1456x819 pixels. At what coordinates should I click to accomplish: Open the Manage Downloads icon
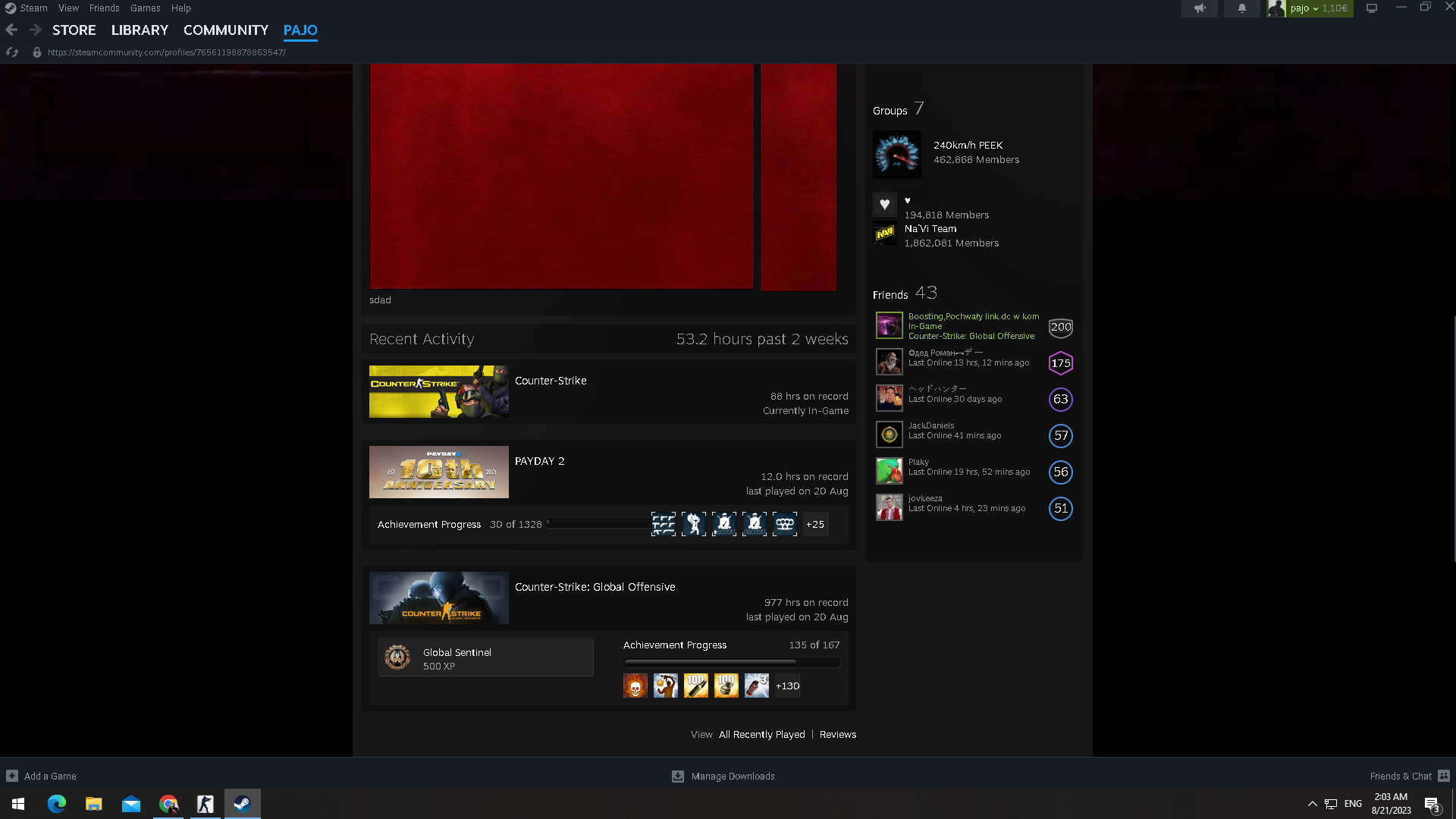click(678, 776)
